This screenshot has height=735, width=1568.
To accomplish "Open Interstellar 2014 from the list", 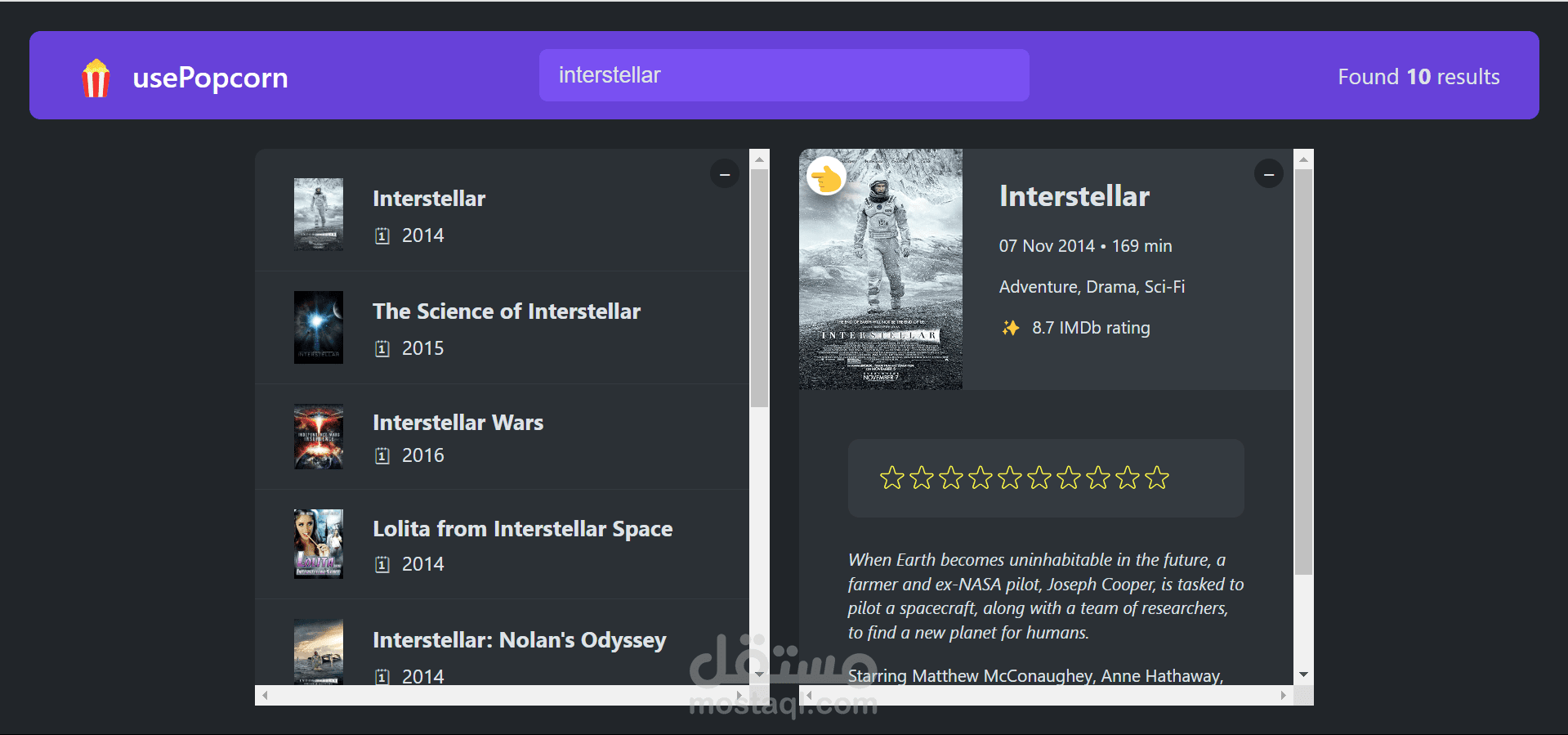I will [502, 215].
